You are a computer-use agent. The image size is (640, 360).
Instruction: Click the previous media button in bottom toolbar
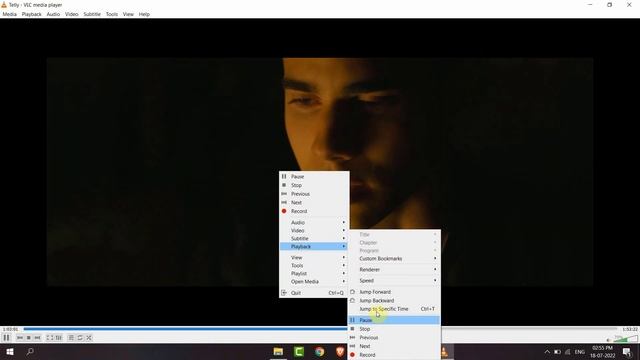(20, 338)
